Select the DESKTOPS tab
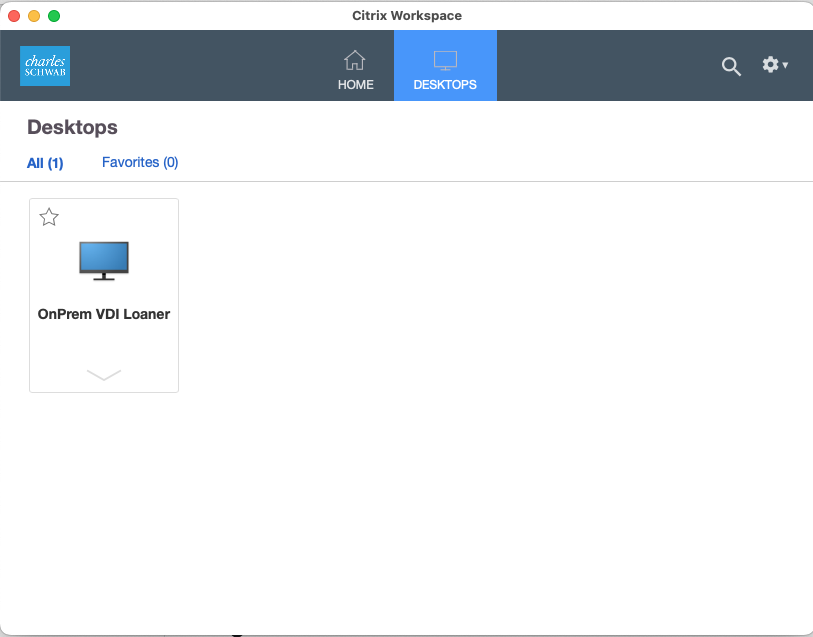This screenshot has width=813, height=637. 445,65
